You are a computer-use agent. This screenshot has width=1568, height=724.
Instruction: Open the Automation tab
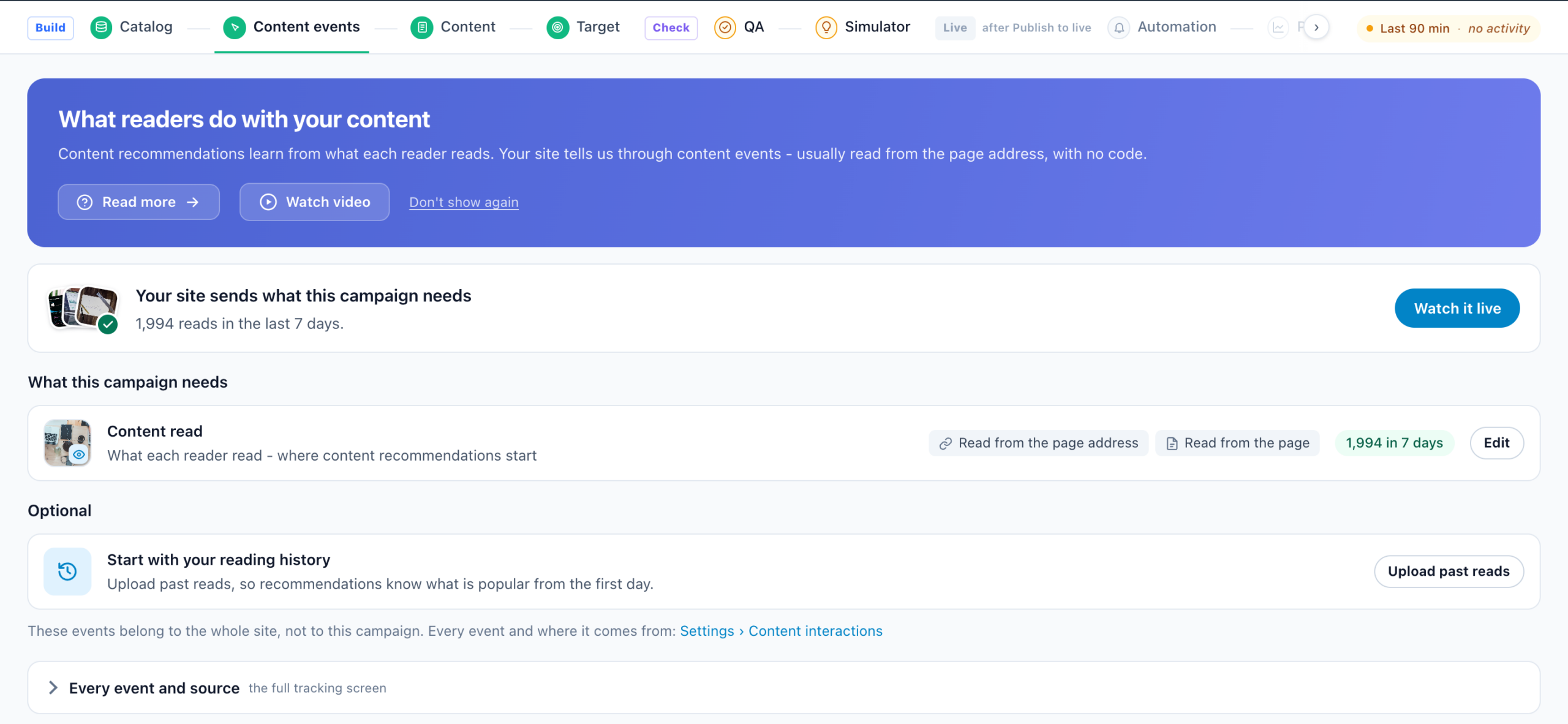pyautogui.click(x=1163, y=28)
